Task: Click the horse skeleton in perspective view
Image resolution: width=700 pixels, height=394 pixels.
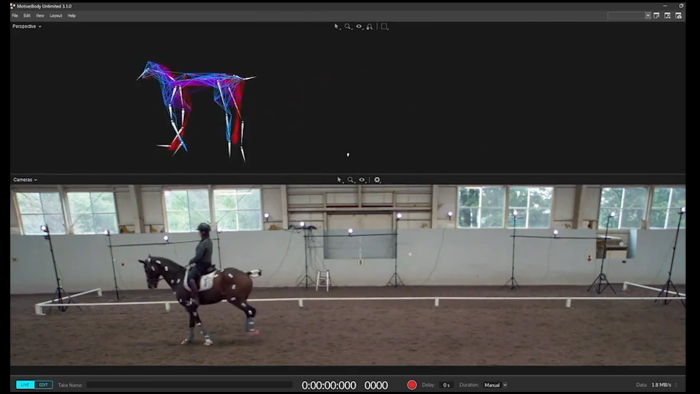Action: (196, 111)
